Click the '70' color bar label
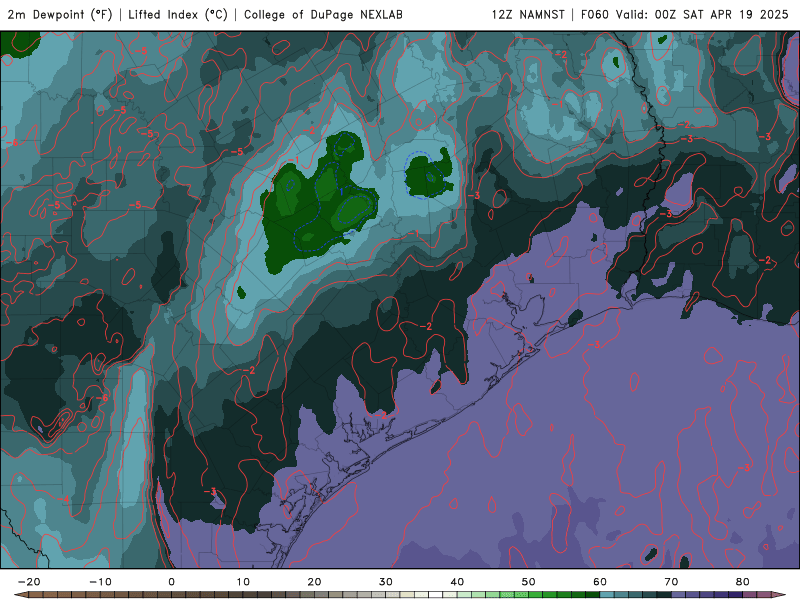Screen dimensions: 800x600 click(671, 582)
